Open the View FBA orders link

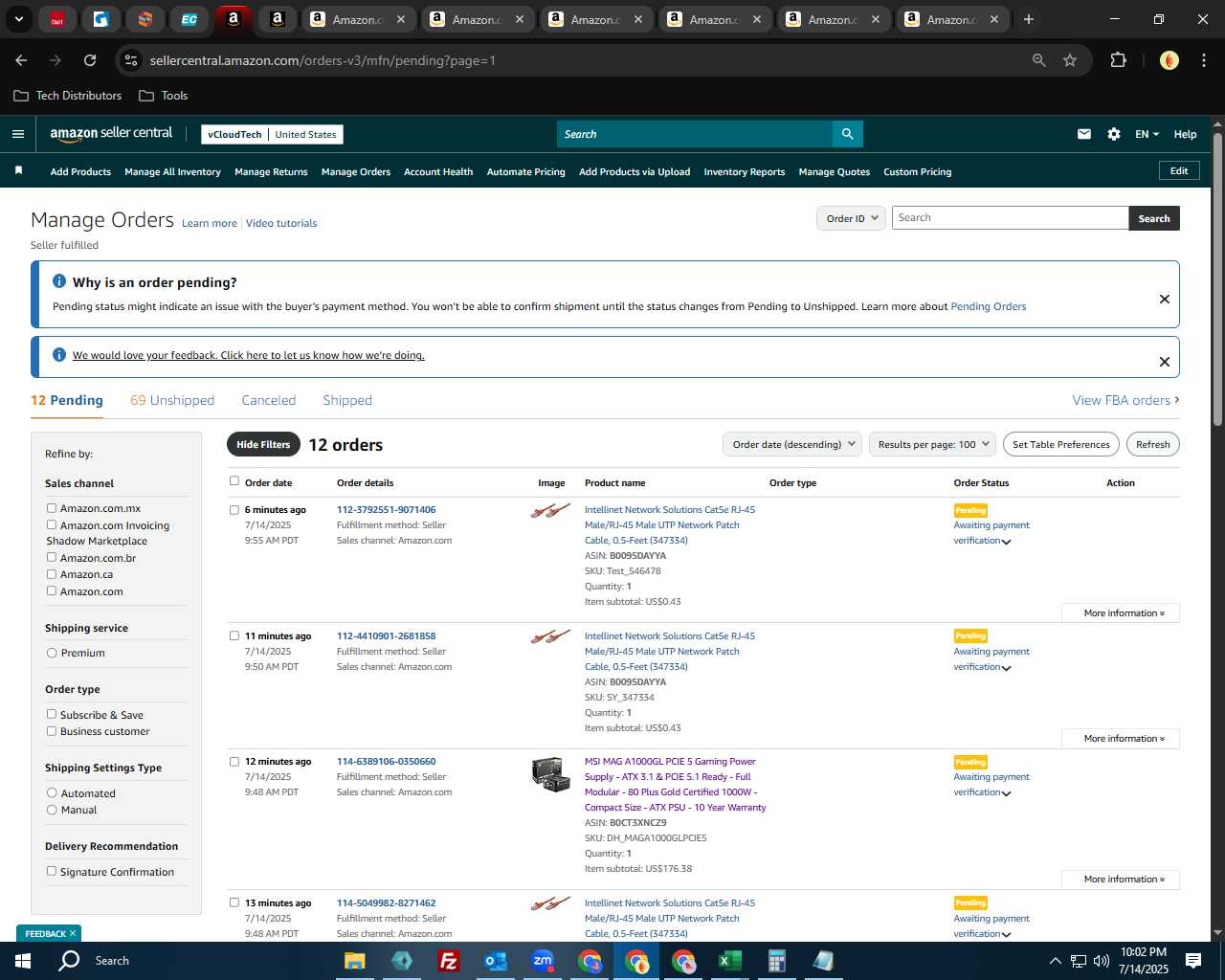(1125, 400)
